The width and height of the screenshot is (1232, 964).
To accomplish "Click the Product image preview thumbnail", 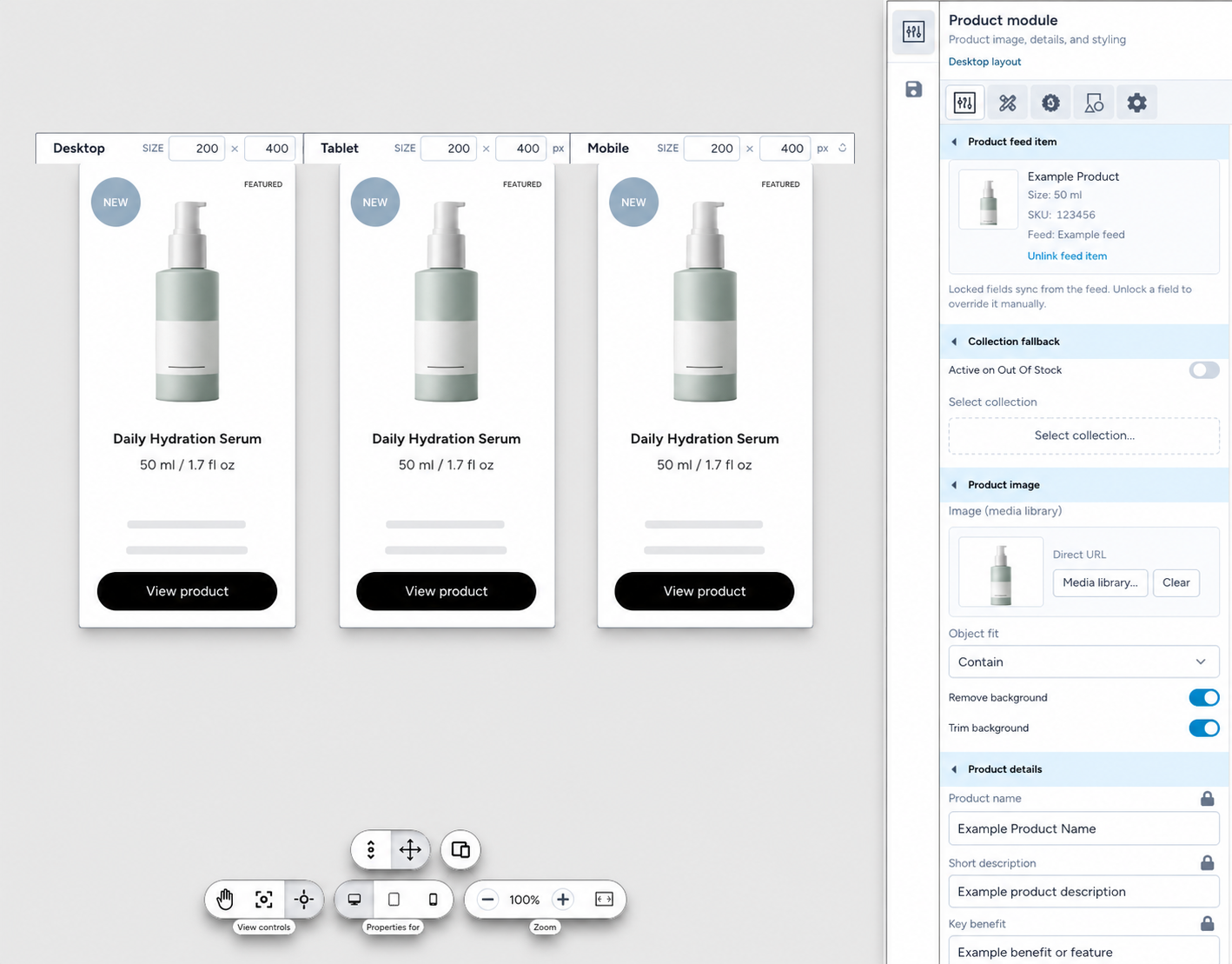I will tap(1001, 572).
